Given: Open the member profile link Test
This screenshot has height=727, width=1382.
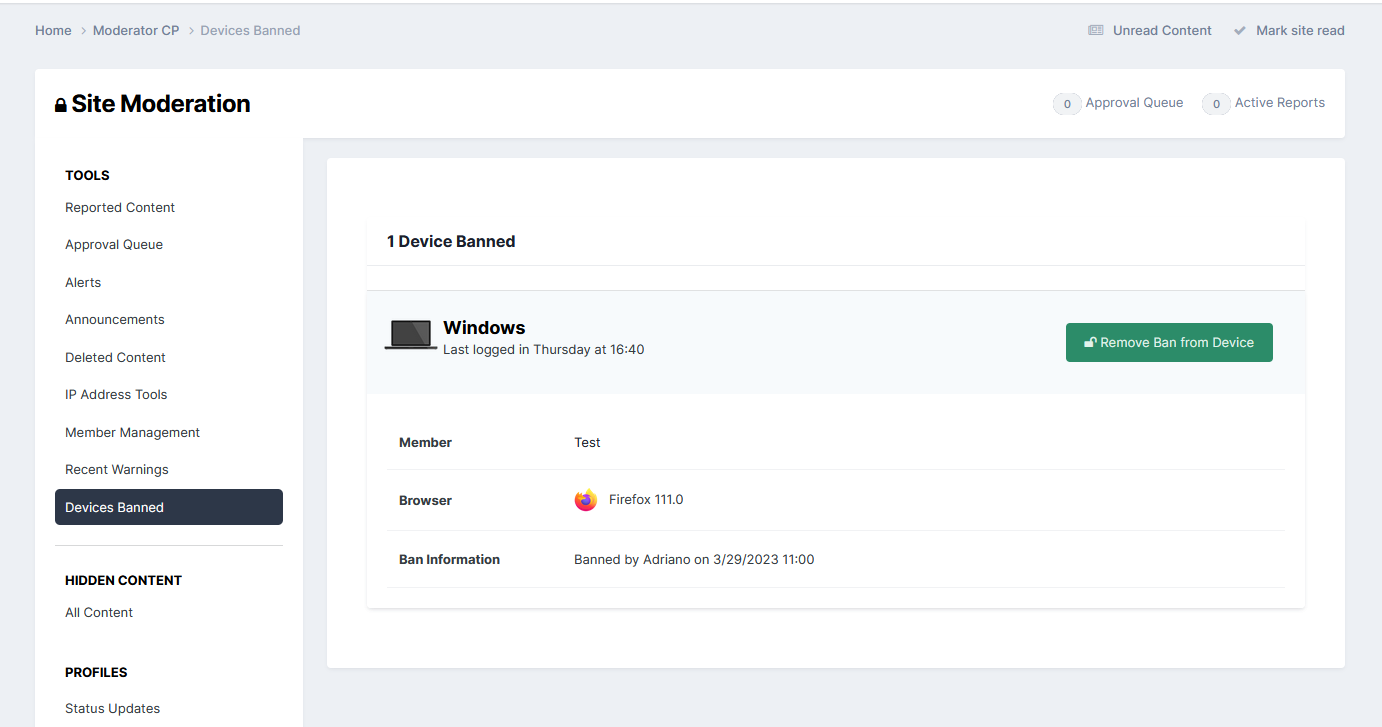Looking at the screenshot, I should click(x=587, y=442).
